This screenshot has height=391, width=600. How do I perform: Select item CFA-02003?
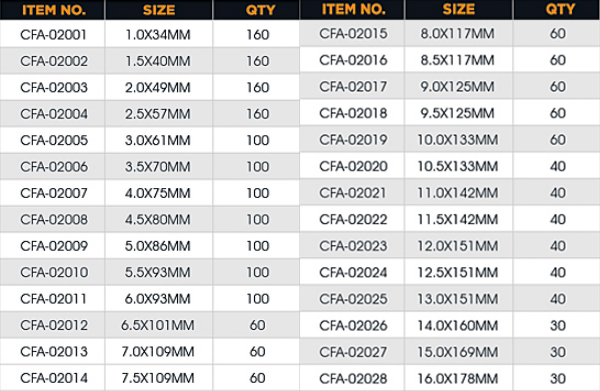point(54,88)
